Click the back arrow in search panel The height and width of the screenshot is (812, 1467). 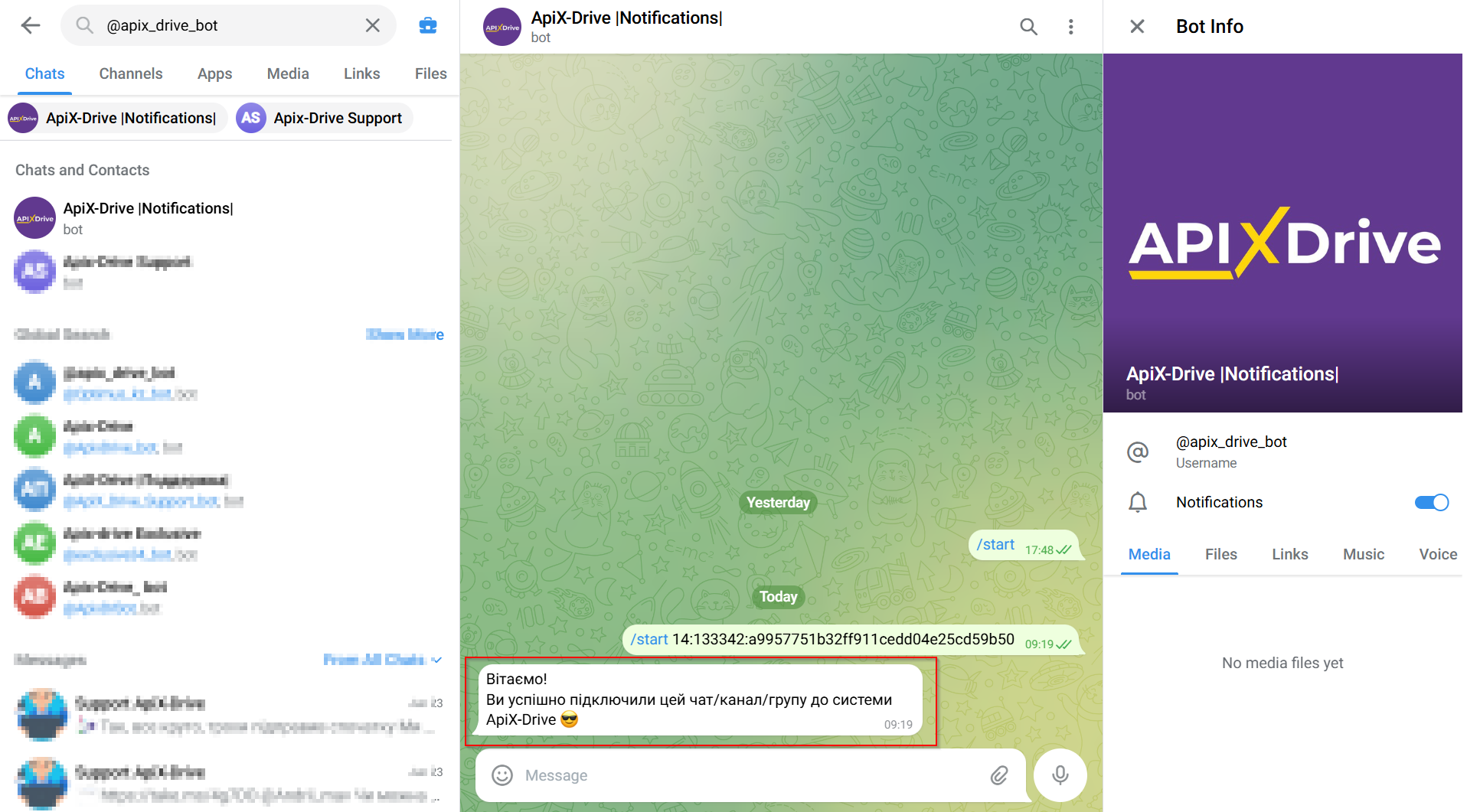pyautogui.click(x=31, y=25)
